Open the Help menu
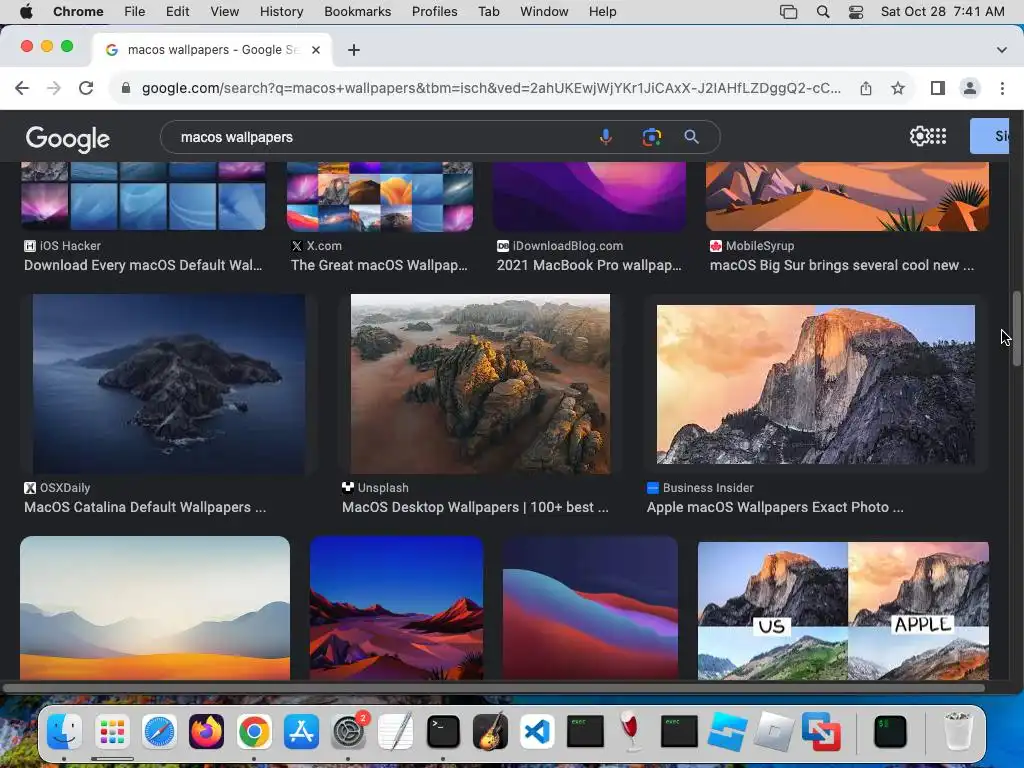The width and height of the screenshot is (1024, 768). (602, 12)
